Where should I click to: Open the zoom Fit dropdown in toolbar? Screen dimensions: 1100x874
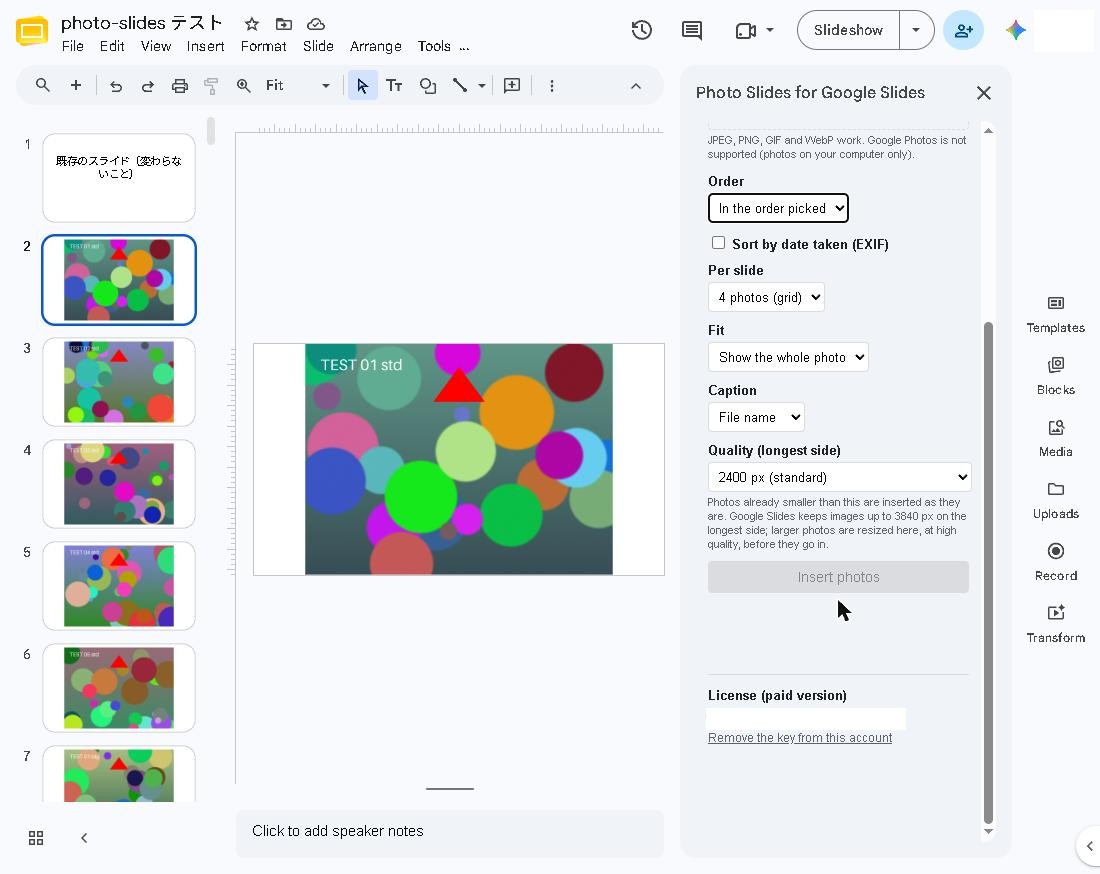click(297, 86)
